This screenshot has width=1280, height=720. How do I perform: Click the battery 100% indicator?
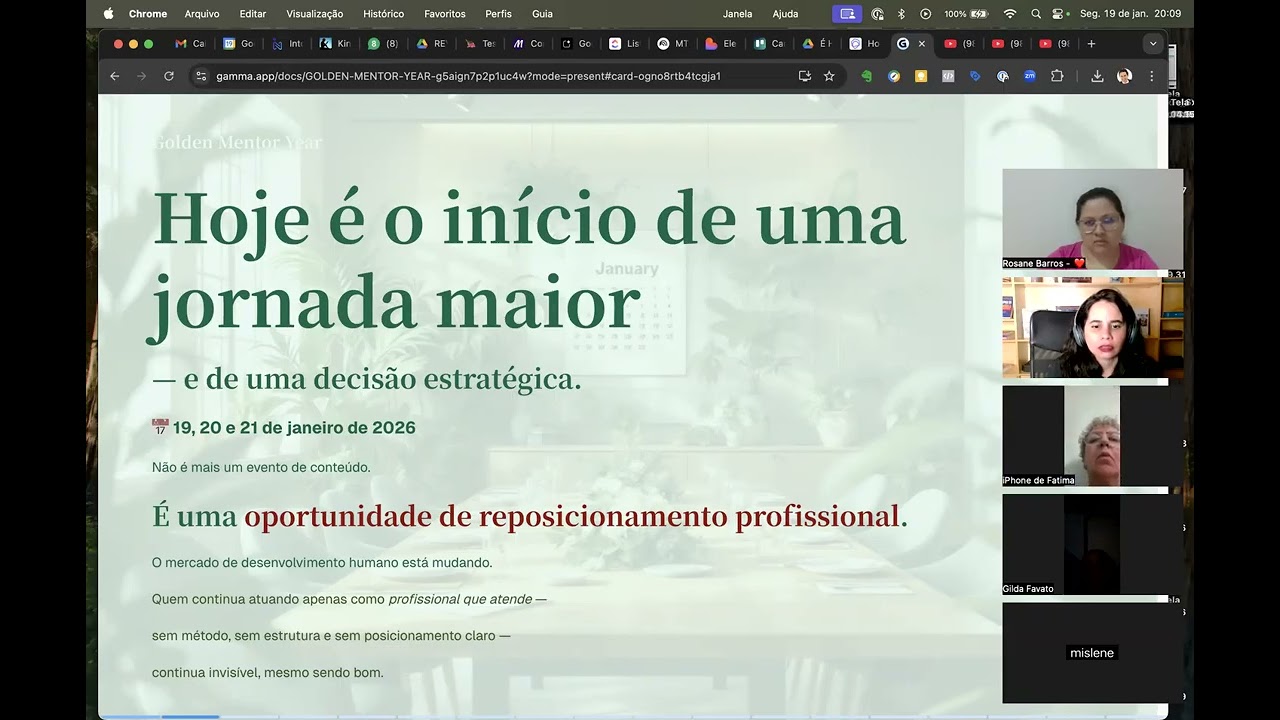965,14
